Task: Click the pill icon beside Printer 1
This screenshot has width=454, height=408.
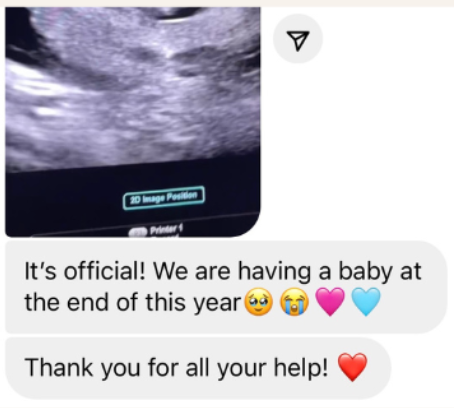Action: 138,232
